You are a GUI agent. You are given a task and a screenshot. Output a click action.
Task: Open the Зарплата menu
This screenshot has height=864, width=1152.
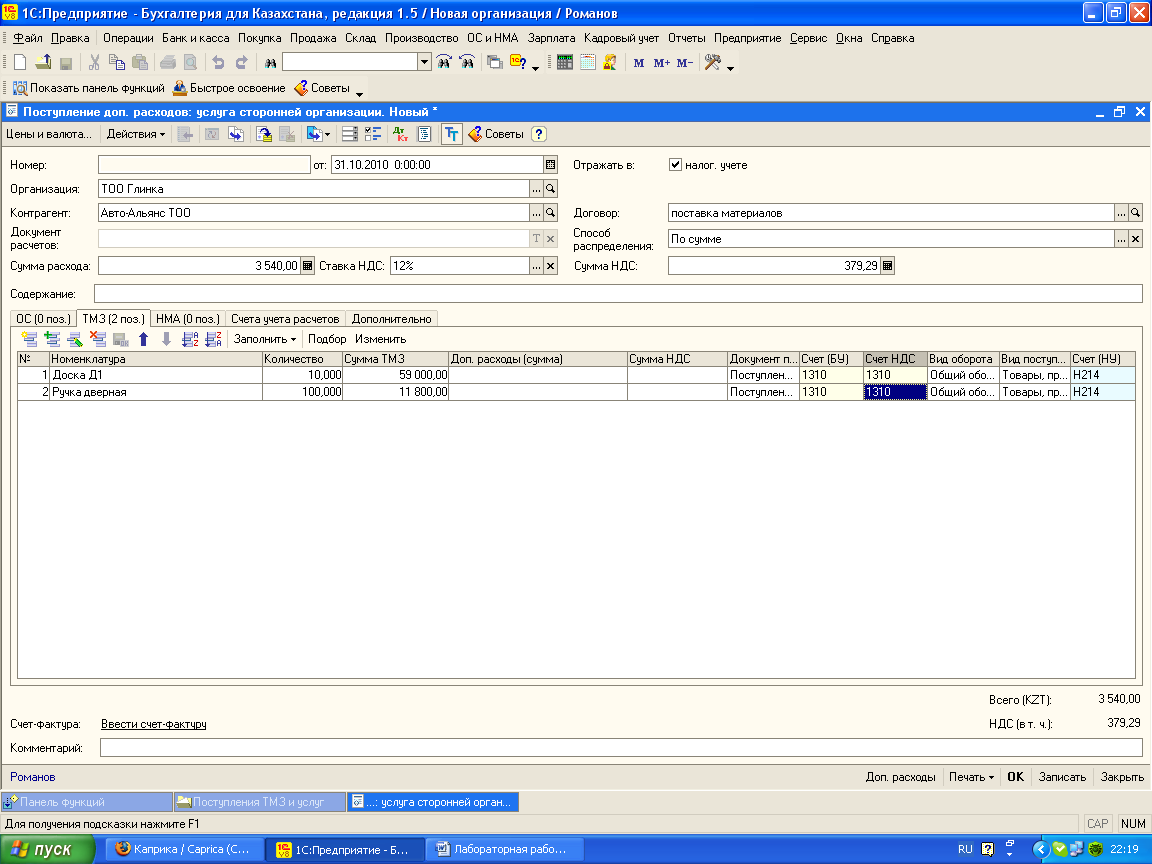tap(551, 38)
